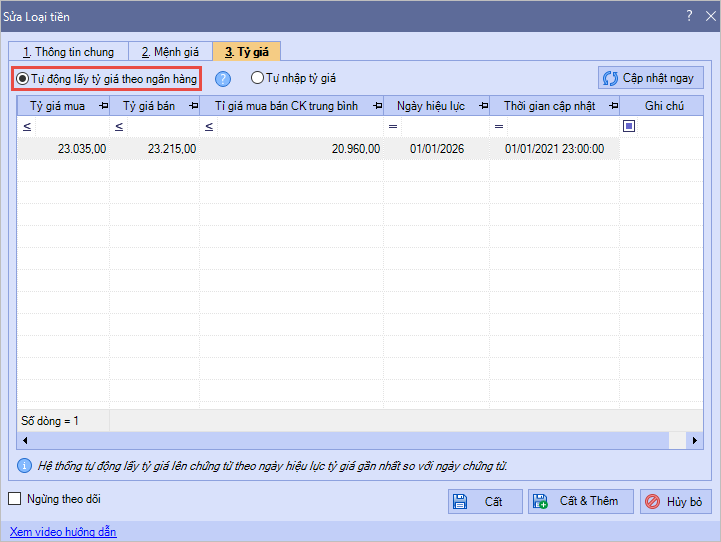Click the pin icon in Tỷ giá bán header

tap(192, 105)
